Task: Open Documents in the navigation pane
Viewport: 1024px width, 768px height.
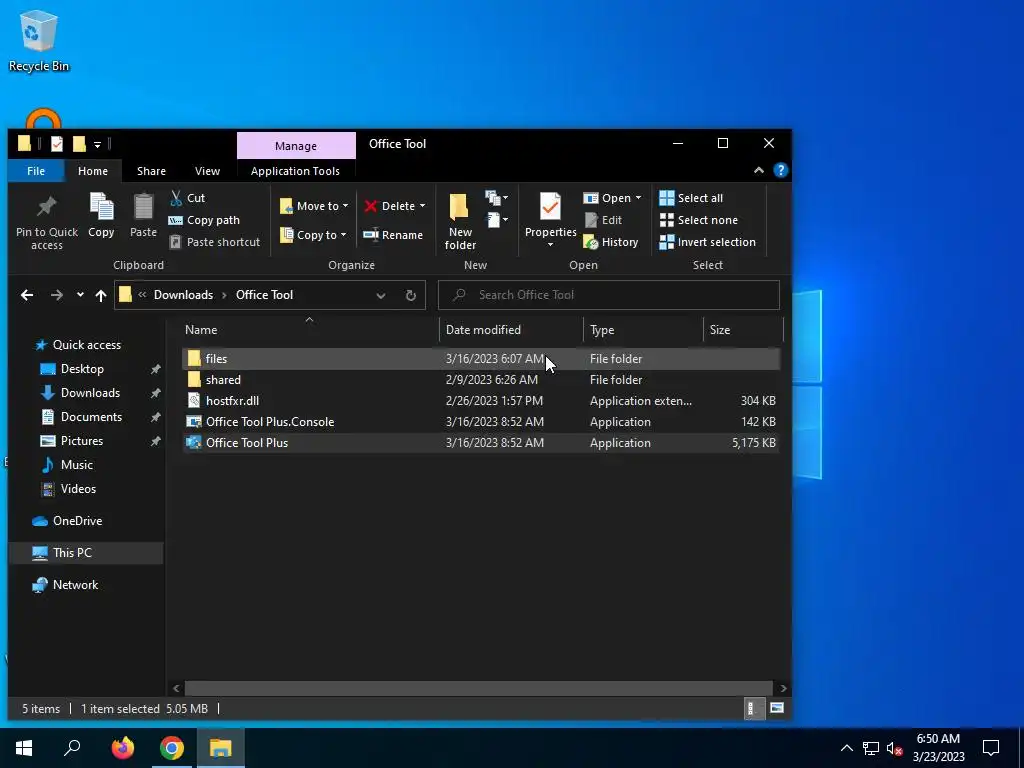Action: [x=91, y=417]
